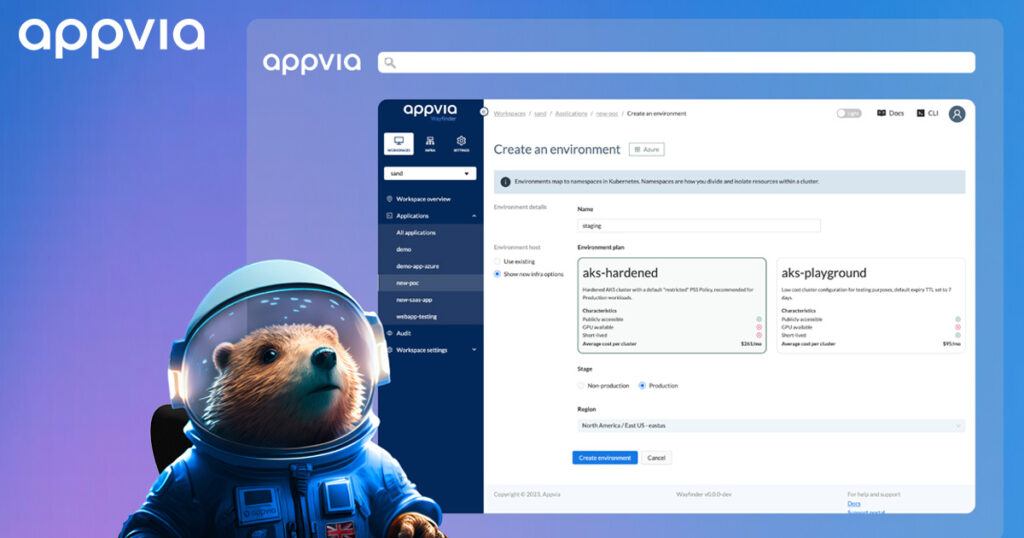Choose the 'Non-production' stage radio button

click(x=582, y=385)
